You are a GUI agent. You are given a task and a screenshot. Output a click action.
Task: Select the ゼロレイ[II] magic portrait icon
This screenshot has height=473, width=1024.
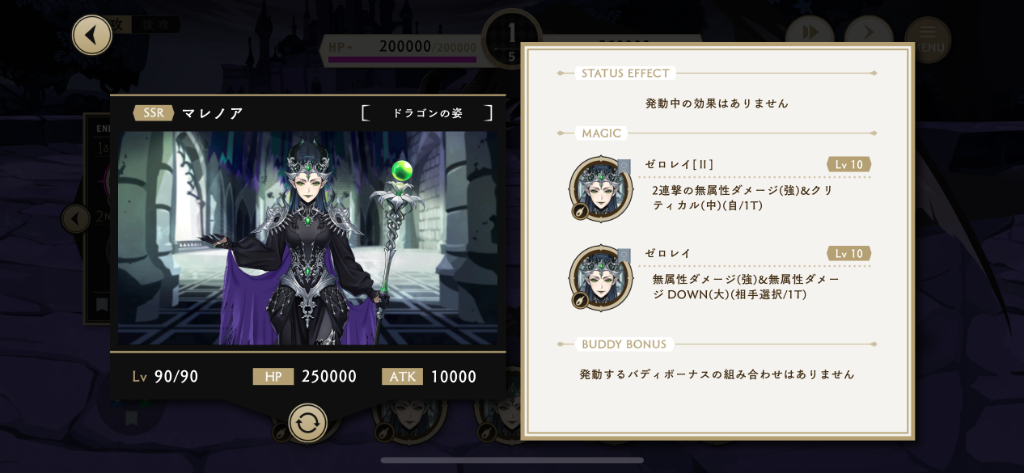[601, 189]
